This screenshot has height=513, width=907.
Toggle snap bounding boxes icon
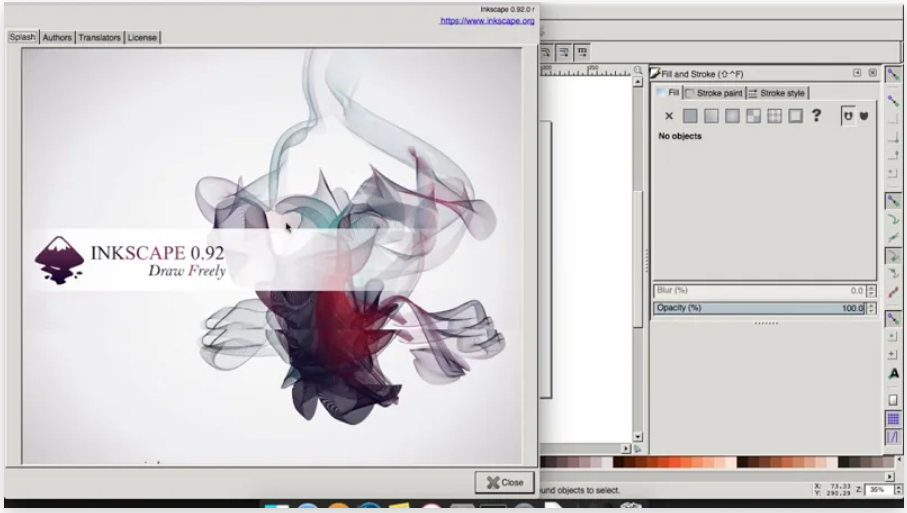coord(893,101)
